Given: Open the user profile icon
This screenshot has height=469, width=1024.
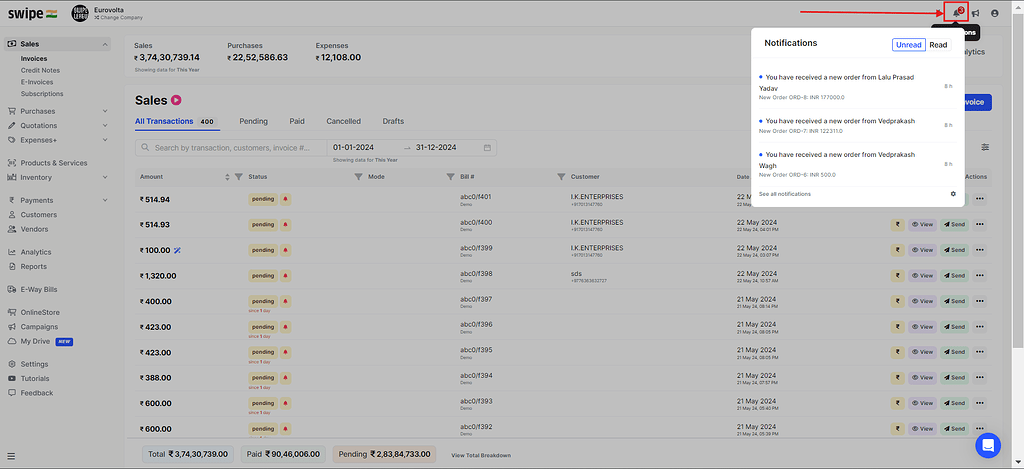Looking at the screenshot, I should [x=994, y=13].
